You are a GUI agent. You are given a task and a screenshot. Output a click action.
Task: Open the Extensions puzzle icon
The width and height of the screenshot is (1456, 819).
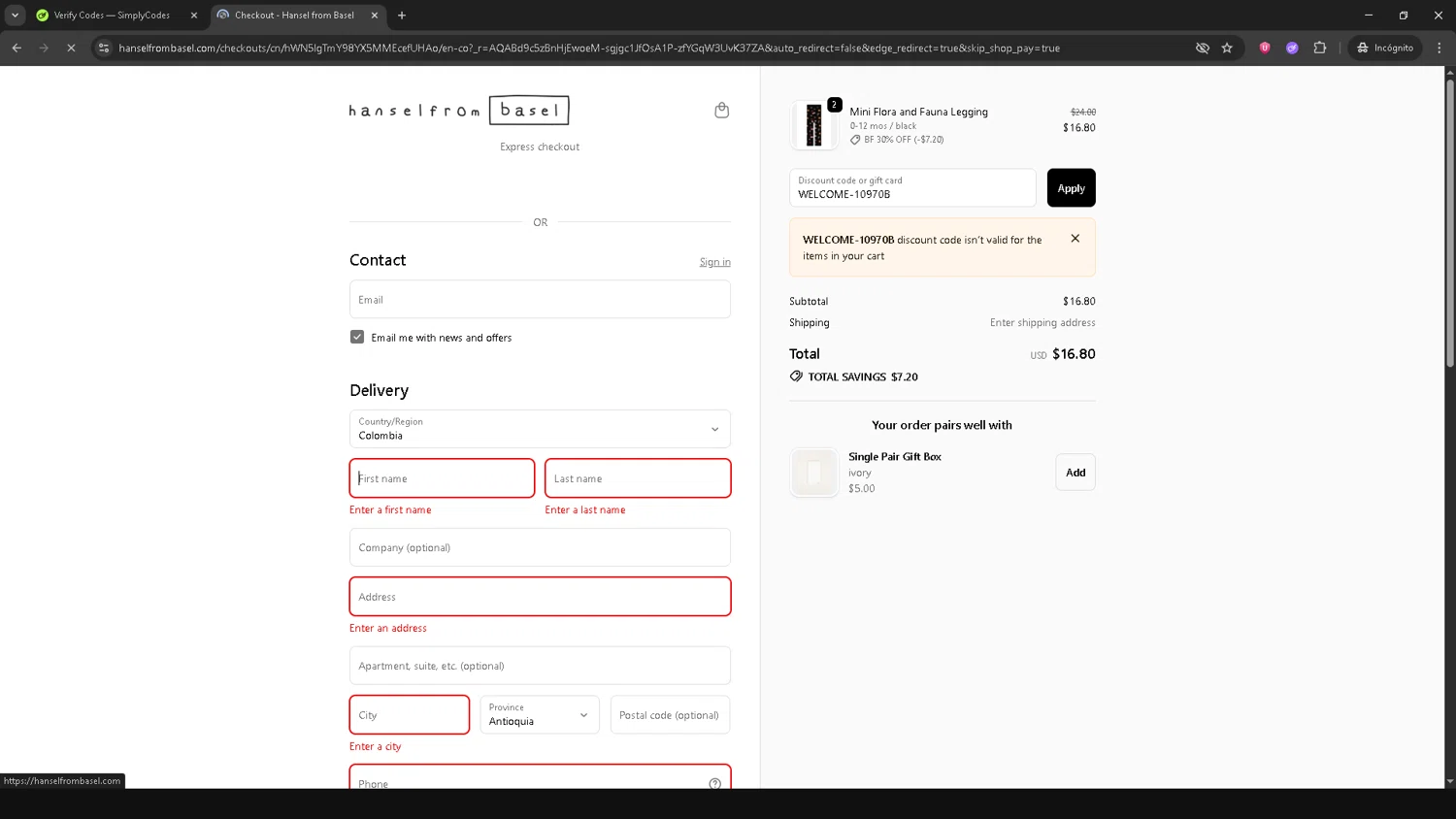coord(1319,48)
